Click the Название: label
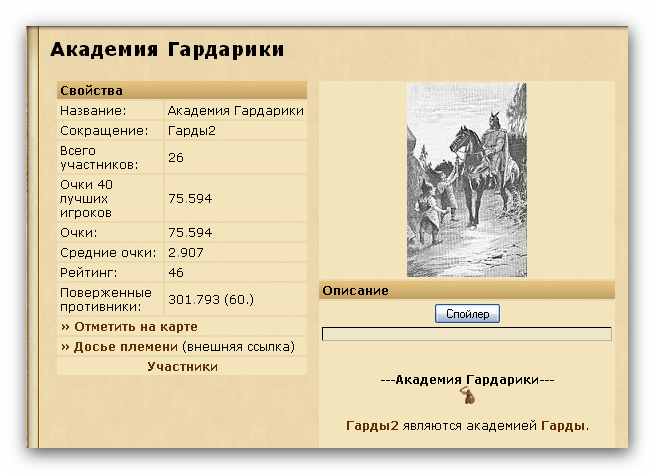The height and width of the screenshot is (474, 654). (x=93, y=111)
